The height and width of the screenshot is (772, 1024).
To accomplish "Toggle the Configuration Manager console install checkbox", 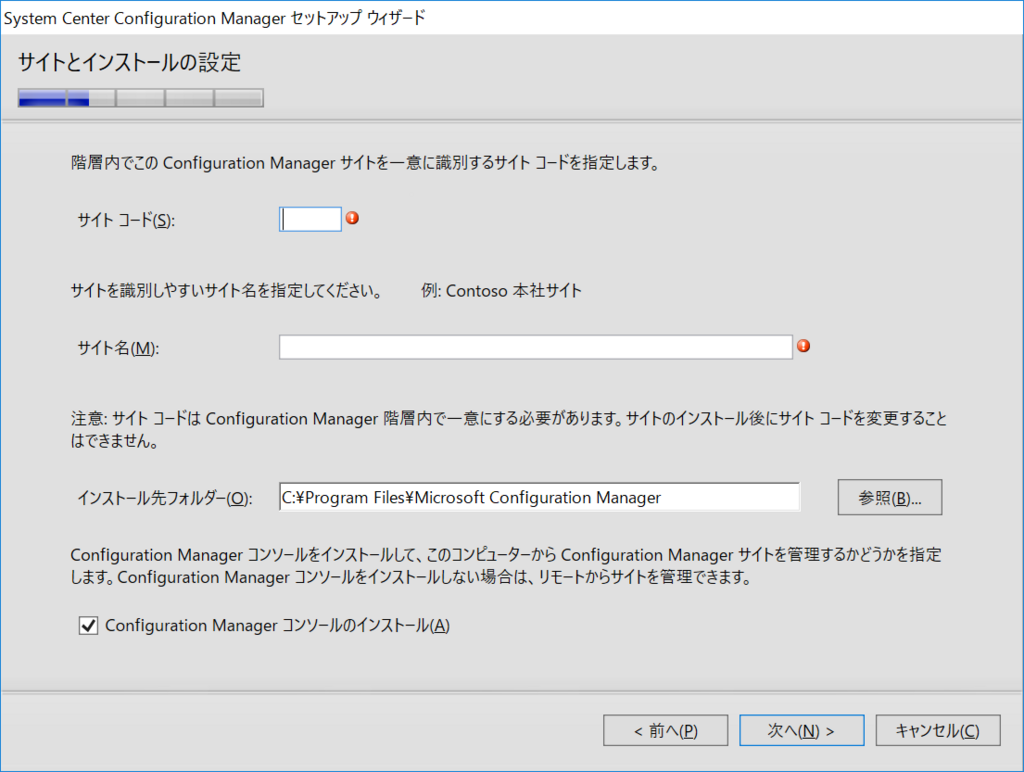I will pos(88,626).
